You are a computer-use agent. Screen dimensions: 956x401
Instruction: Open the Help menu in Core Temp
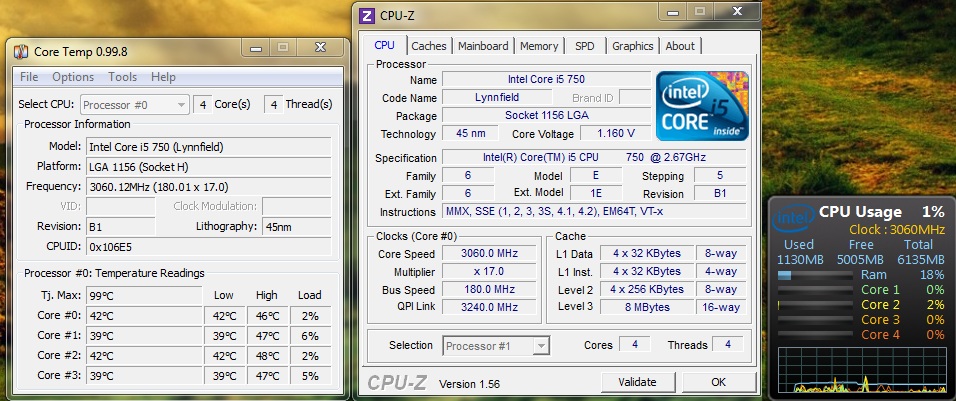point(163,77)
